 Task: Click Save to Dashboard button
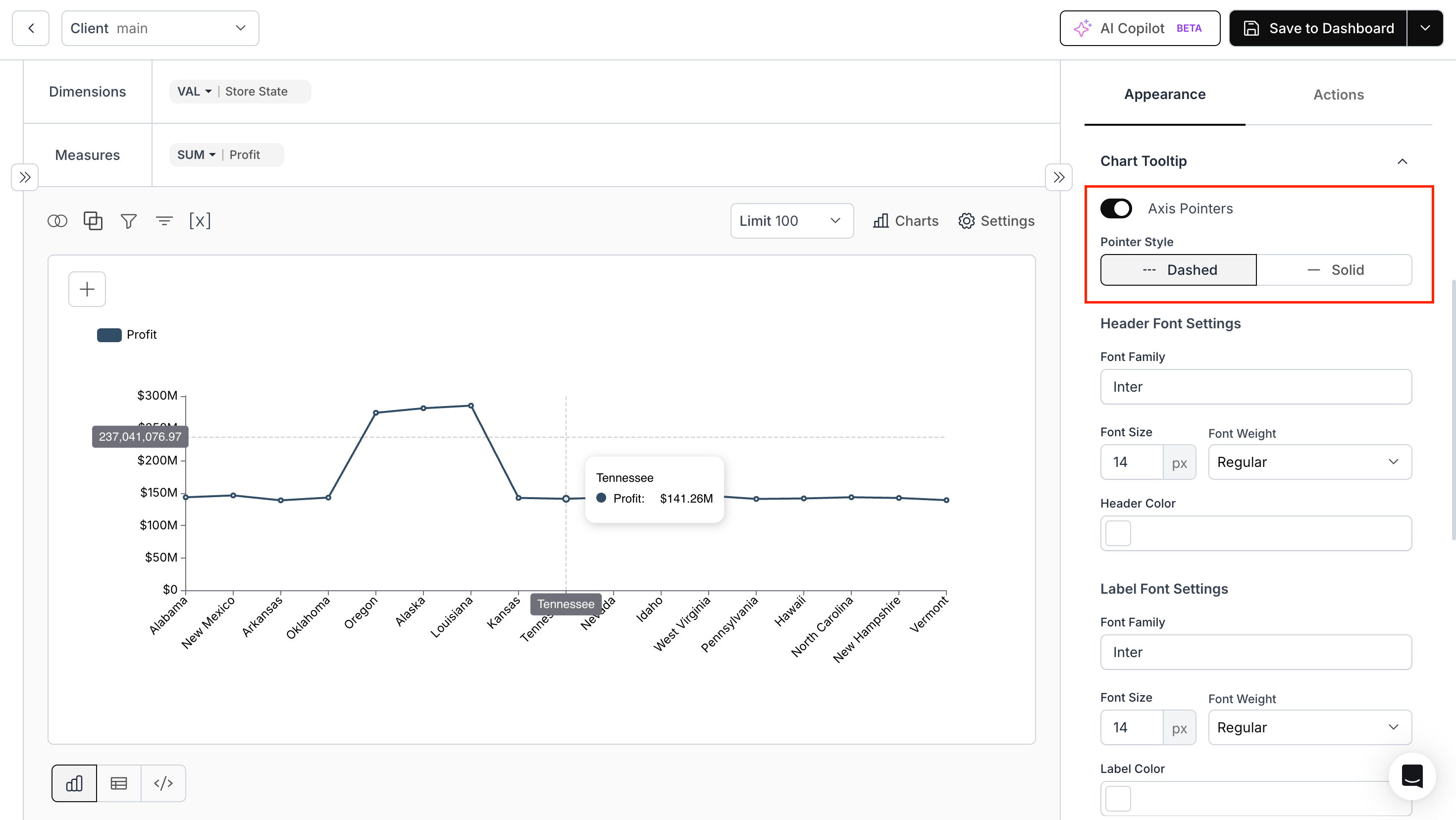pyautogui.click(x=1318, y=28)
